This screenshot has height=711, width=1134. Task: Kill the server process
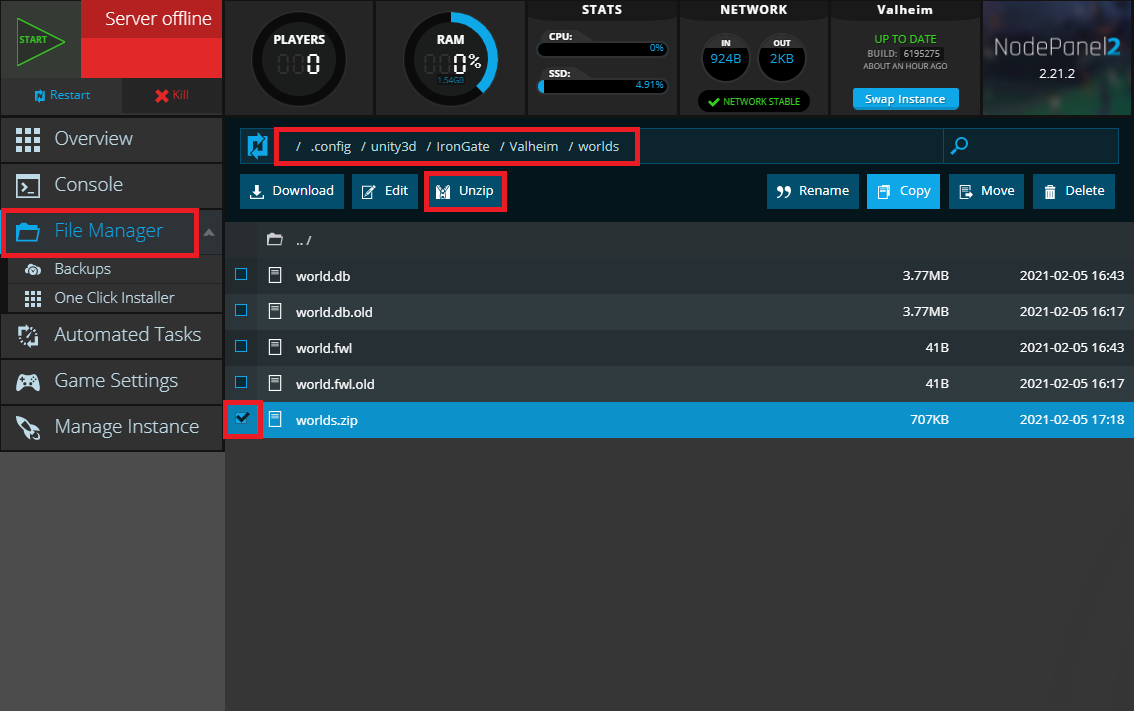[172, 95]
